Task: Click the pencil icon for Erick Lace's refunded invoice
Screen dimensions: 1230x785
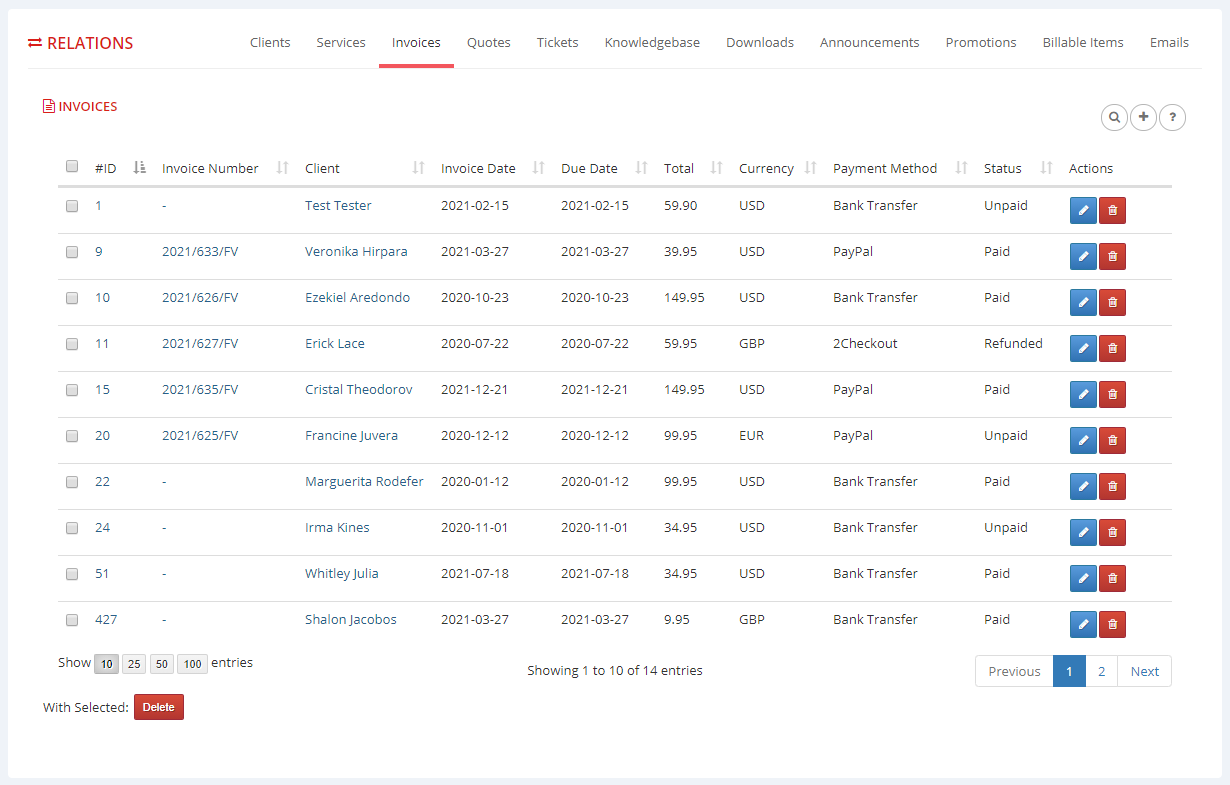Action: 1083,348
